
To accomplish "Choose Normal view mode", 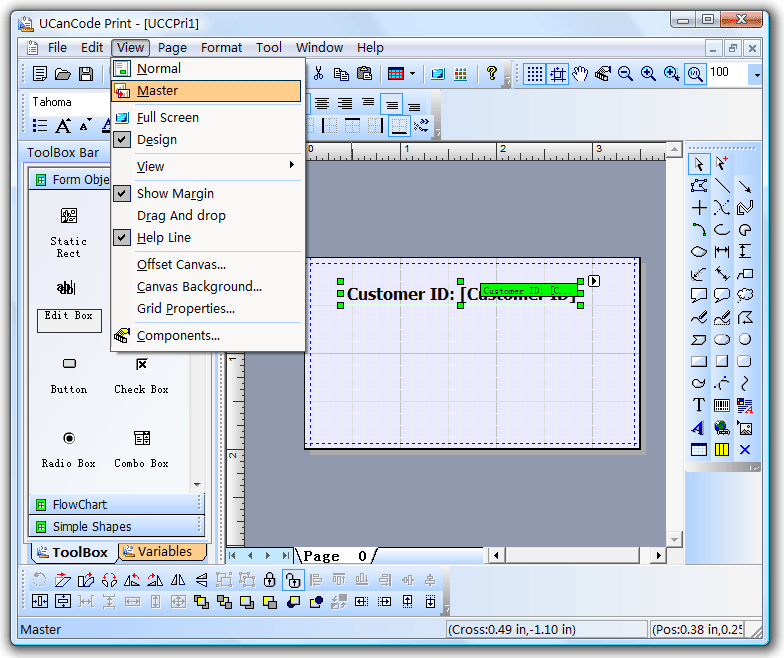I will pos(206,68).
